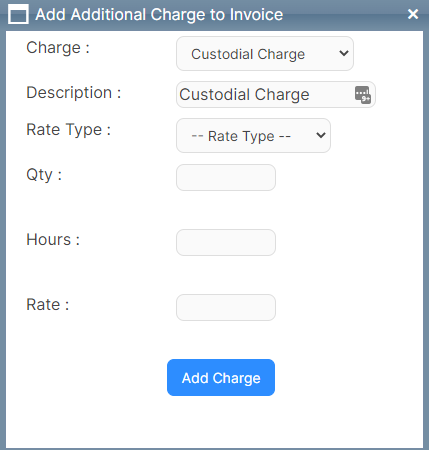Click the chevron arrow of Rate Type select
429x450 pixels.
click(321, 135)
